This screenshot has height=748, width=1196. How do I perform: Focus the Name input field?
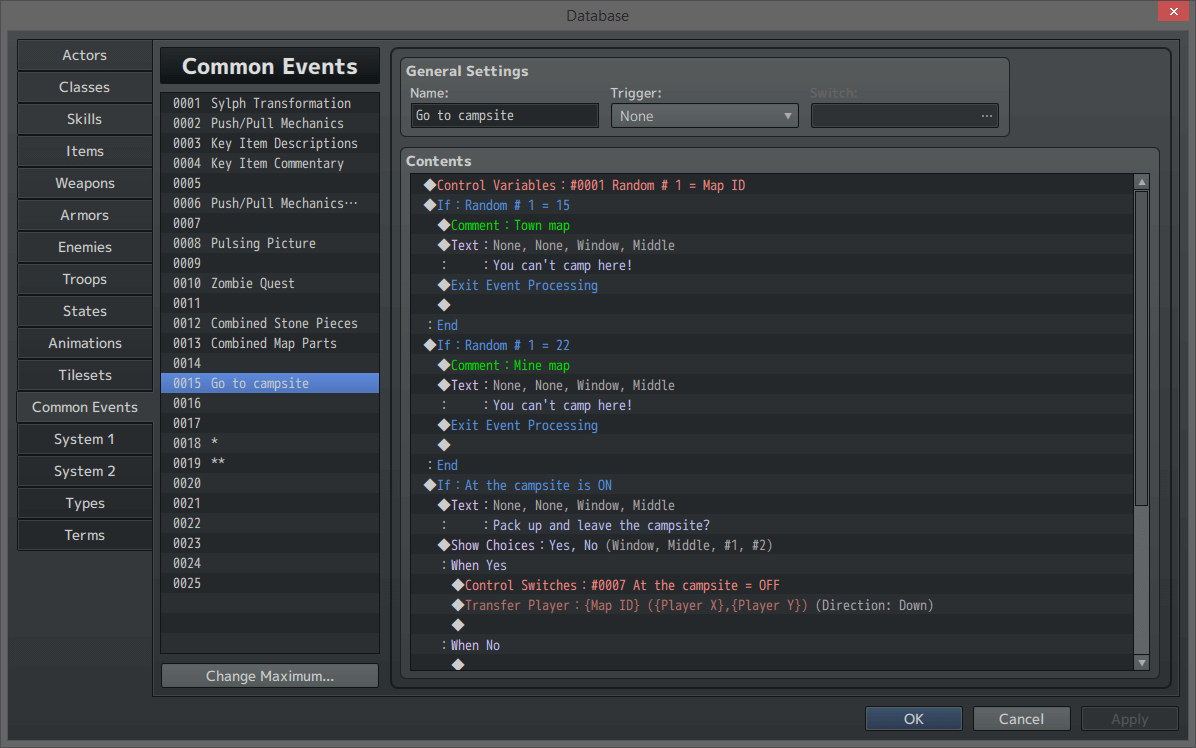click(504, 116)
